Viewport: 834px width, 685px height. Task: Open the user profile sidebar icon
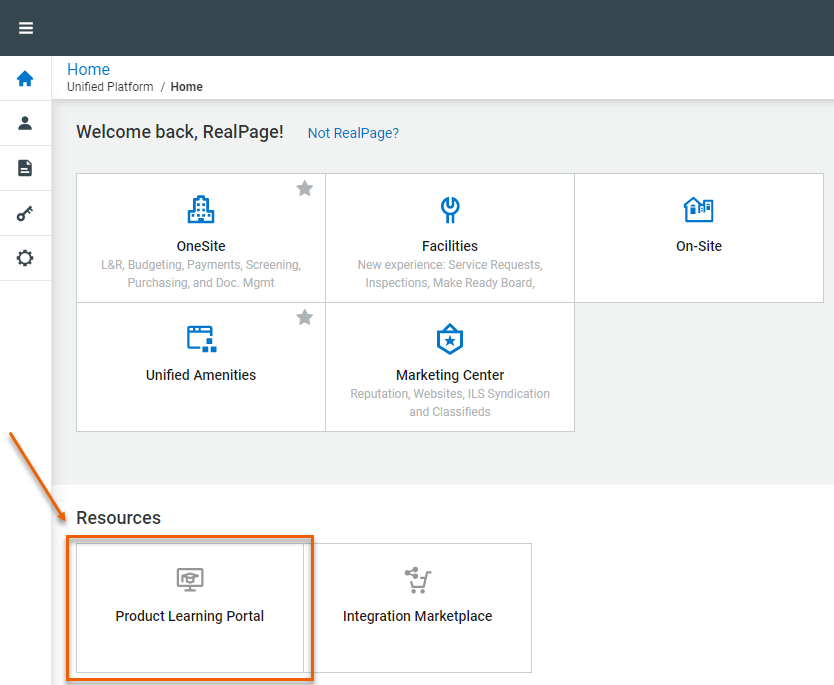point(25,123)
